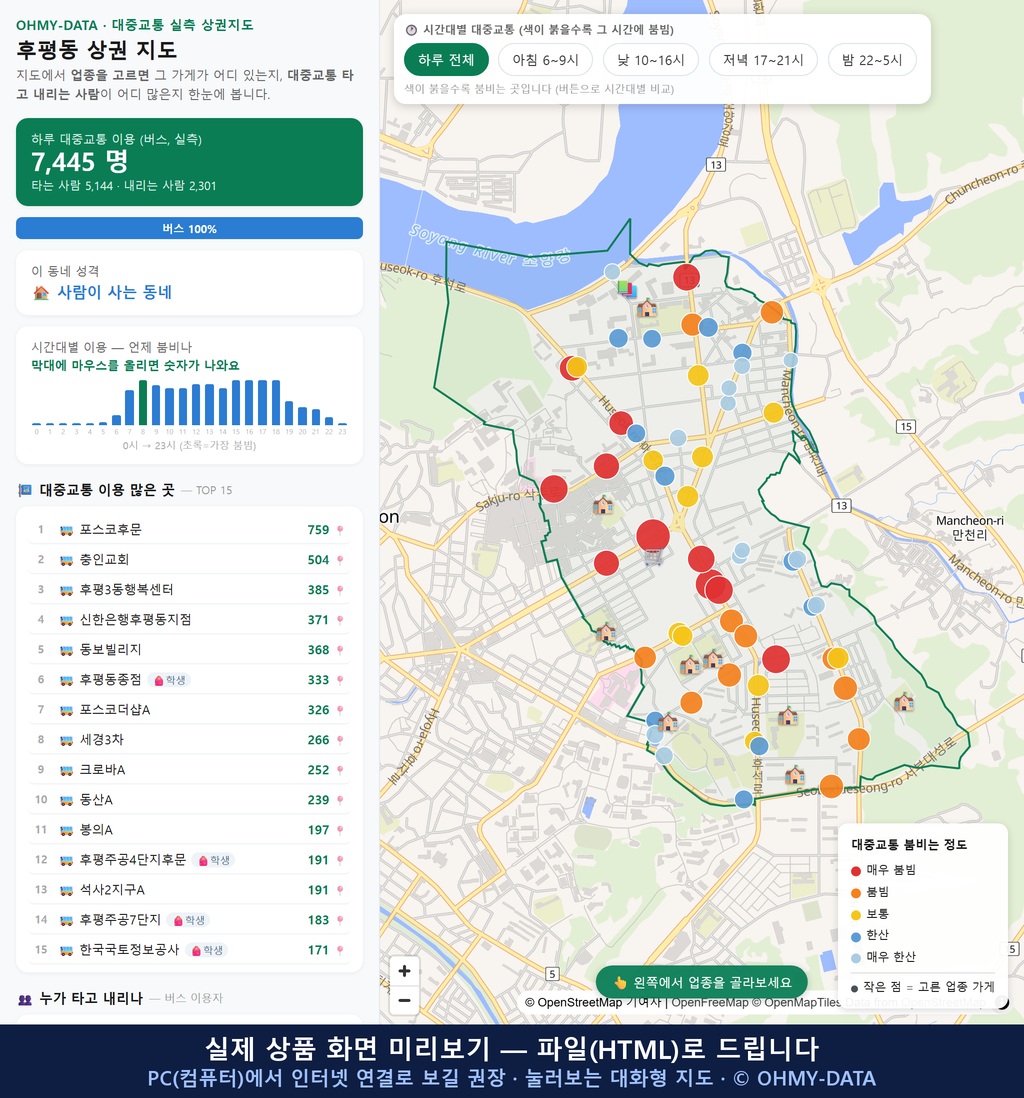The height and width of the screenshot is (1098, 1024).
Task: Click the pin icon in the 신한은행후평동지점 row
Action: [x=340, y=620]
